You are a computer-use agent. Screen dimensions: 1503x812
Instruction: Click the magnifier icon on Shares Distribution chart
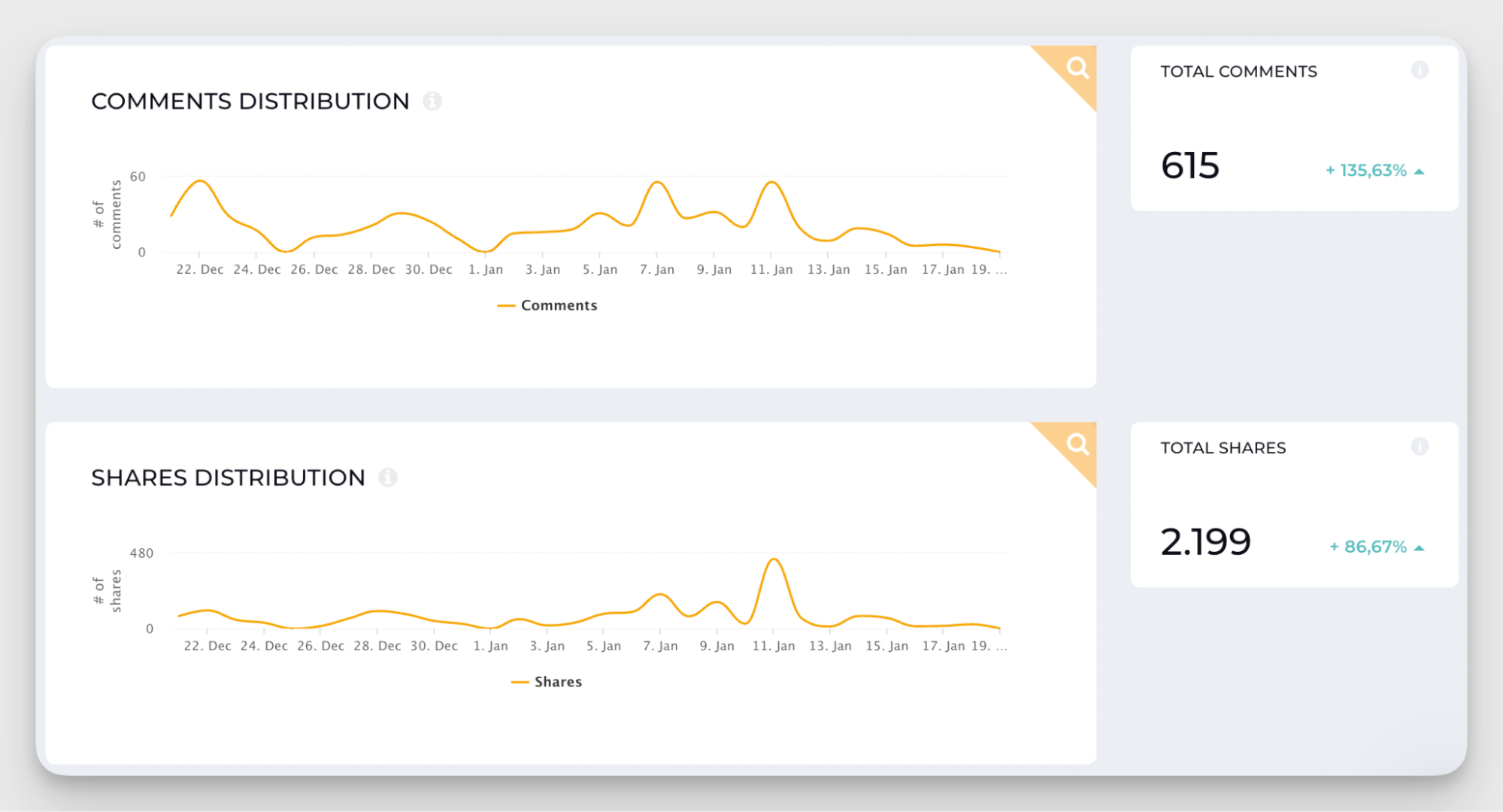point(1078,444)
